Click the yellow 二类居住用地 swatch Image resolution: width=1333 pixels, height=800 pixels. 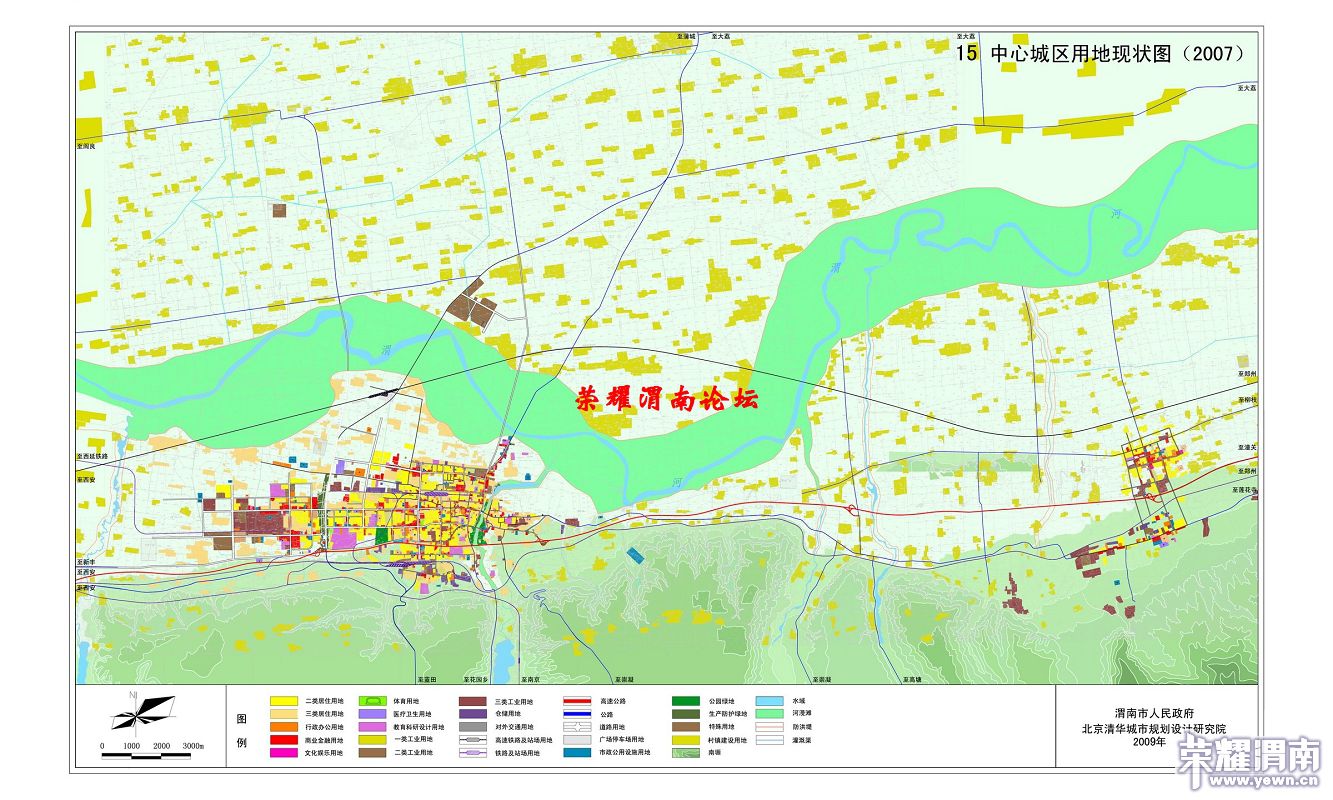(283, 702)
